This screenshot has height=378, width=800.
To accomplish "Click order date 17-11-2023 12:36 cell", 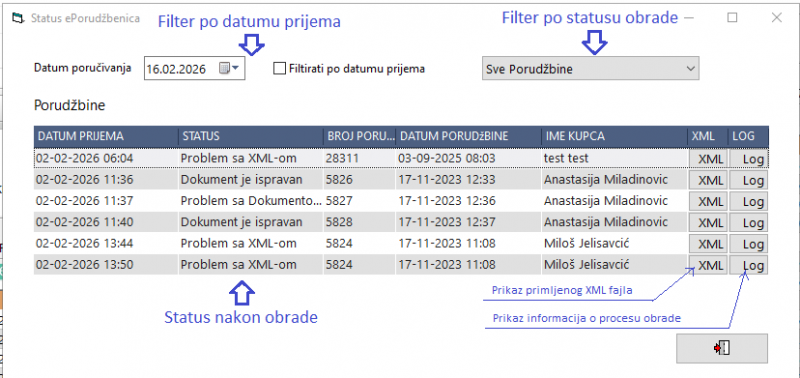I will coord(468,201).
